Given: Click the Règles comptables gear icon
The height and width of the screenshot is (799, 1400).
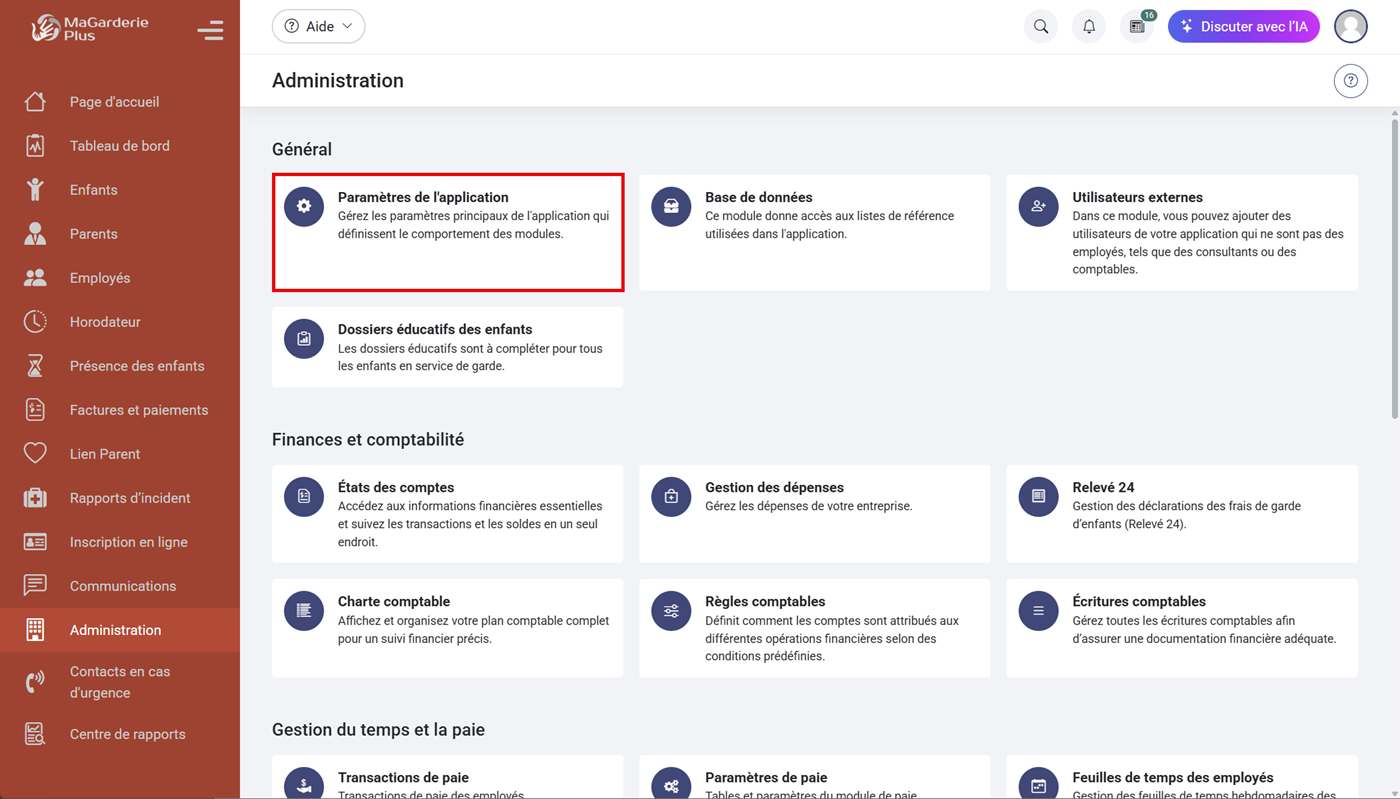Looking at the screenshot, I should [670, 610].
